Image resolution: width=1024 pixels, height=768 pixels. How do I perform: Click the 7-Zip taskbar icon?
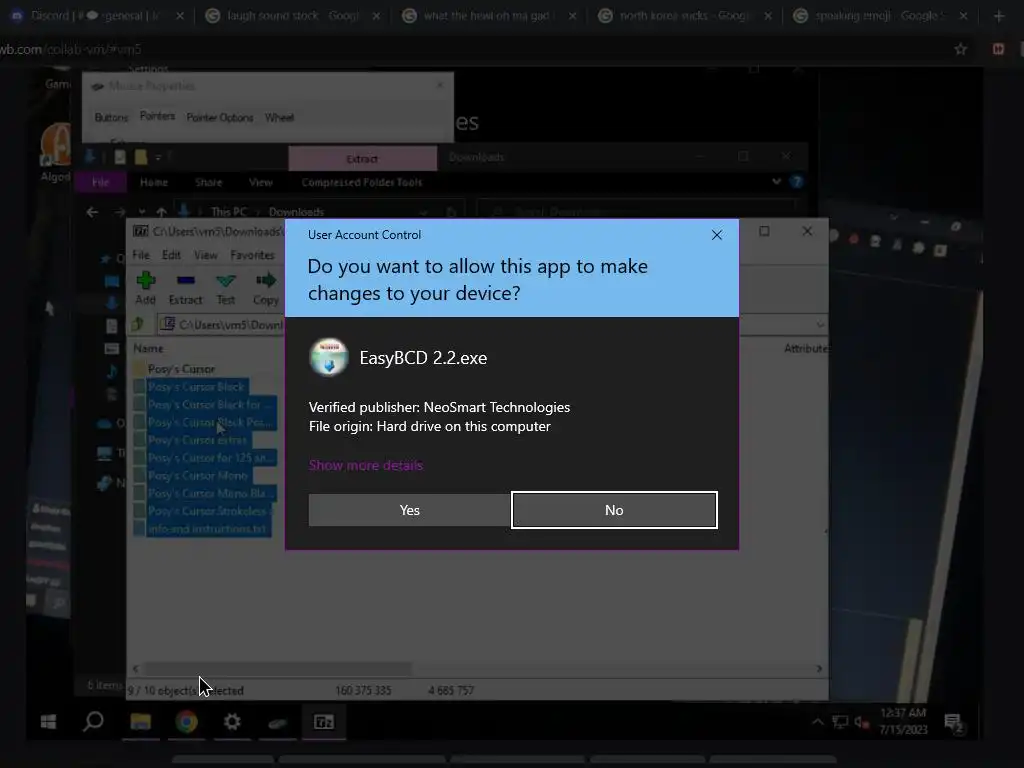[324, 722]
